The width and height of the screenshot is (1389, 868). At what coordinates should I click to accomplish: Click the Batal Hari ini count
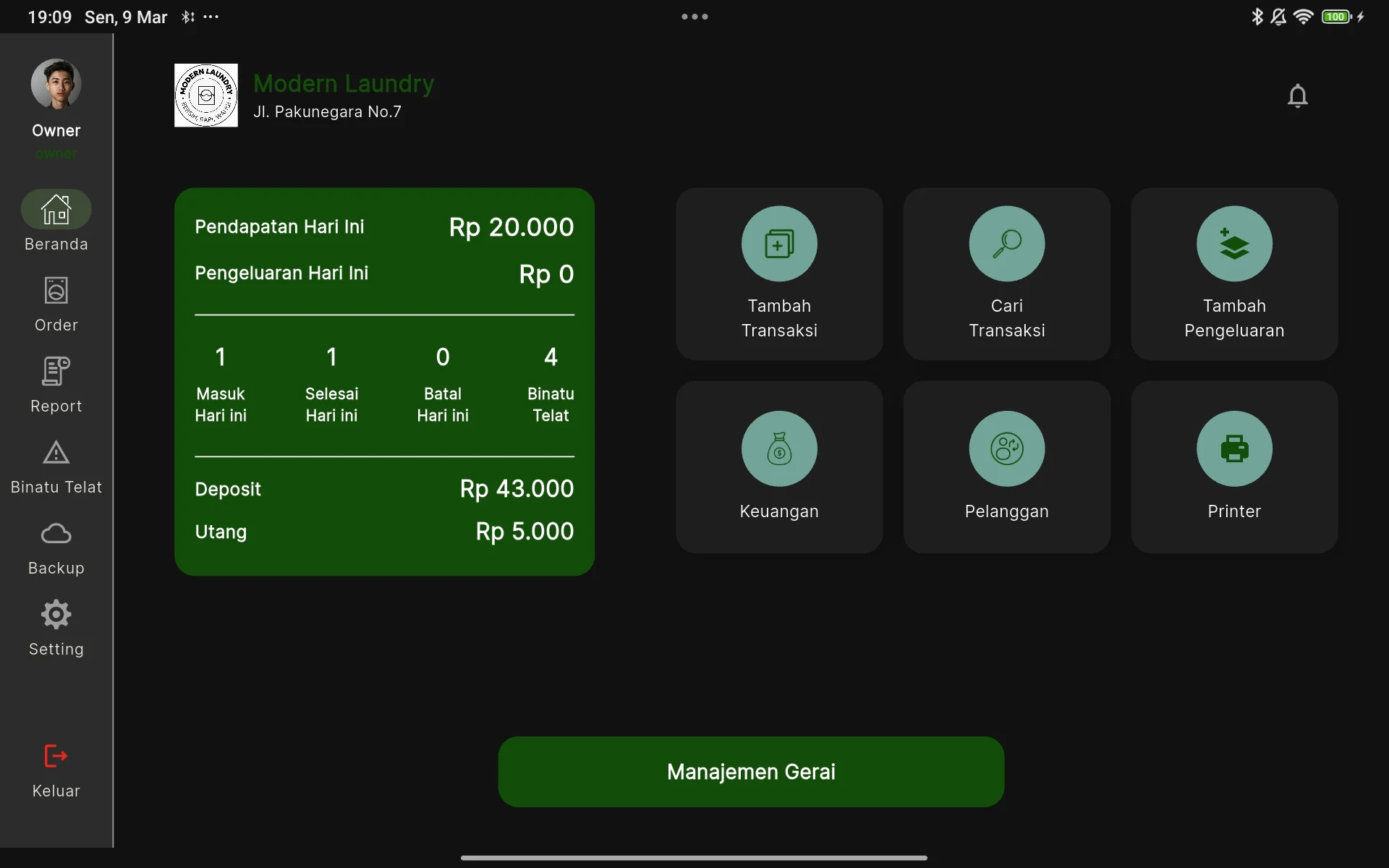443,357
